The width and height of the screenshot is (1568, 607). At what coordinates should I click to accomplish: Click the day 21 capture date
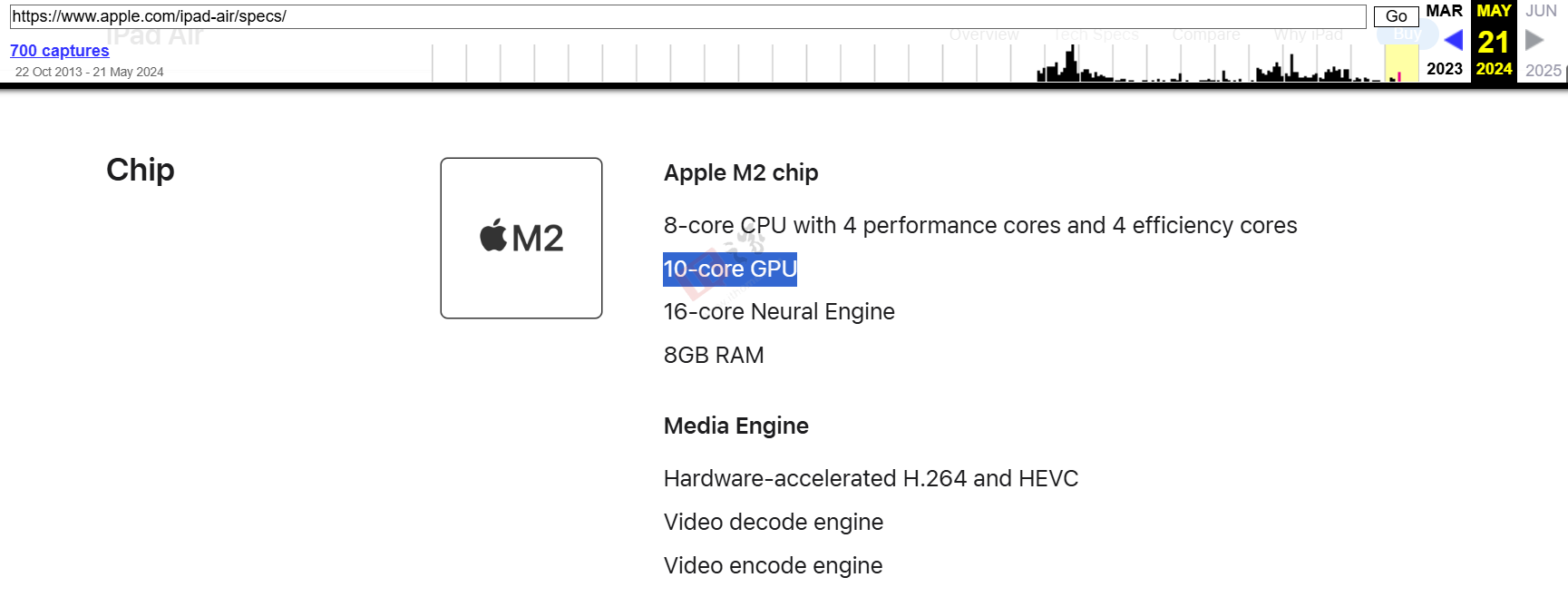[1494, 42]
